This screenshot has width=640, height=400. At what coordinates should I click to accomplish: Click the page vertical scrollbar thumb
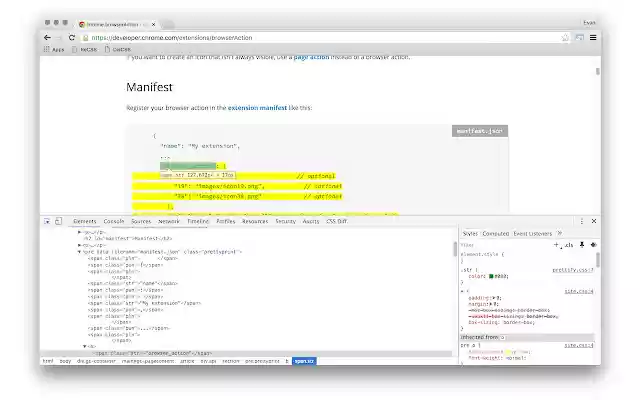tap(598, 71)
